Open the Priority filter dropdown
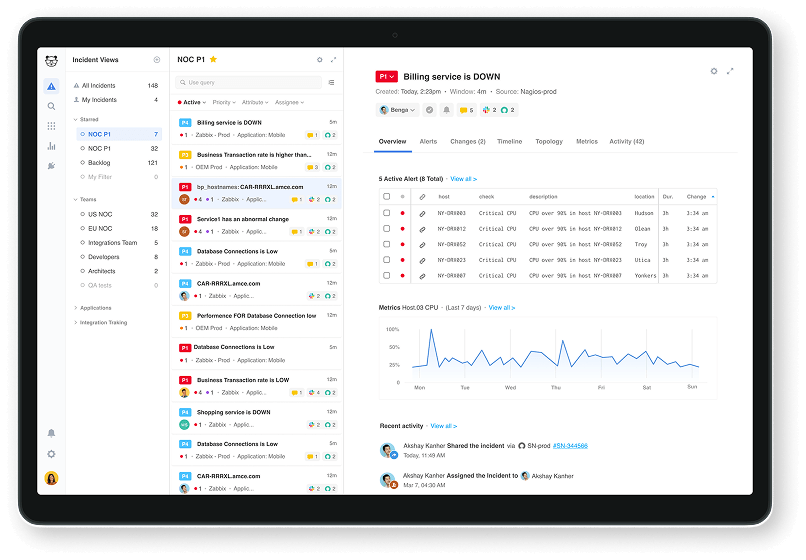 click(224, 102)
